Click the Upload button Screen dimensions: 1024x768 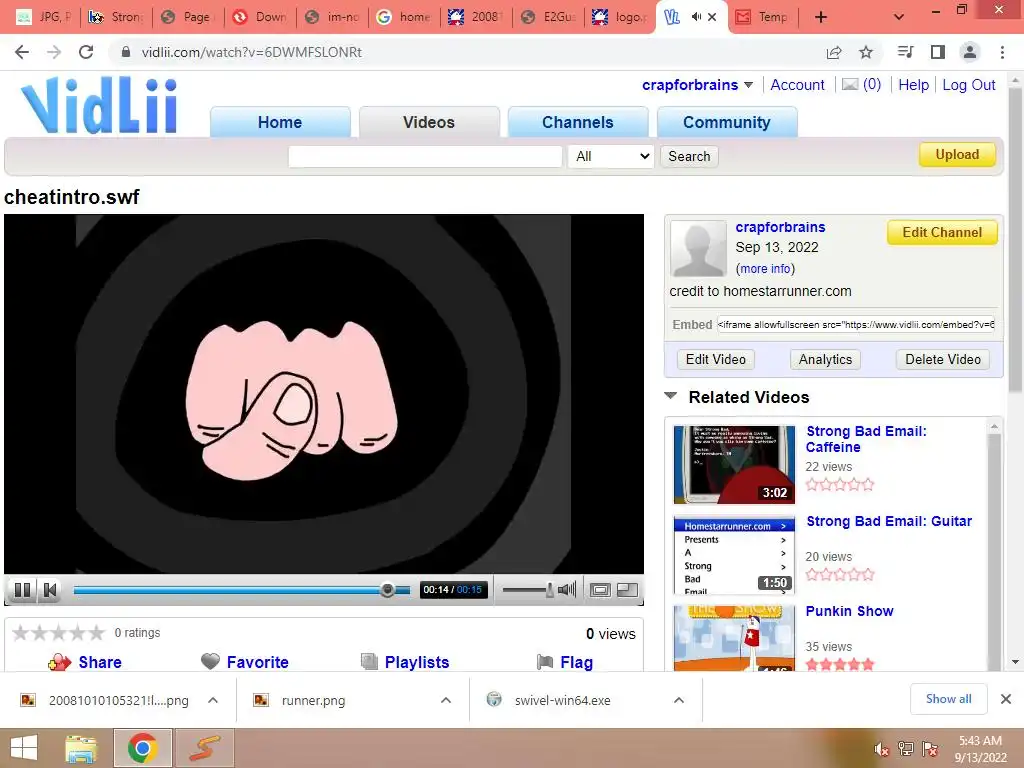[x=957, y=155]
